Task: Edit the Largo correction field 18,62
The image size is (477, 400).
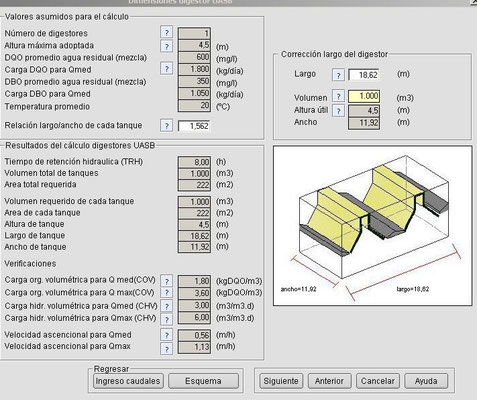Action: click(364, 75)
